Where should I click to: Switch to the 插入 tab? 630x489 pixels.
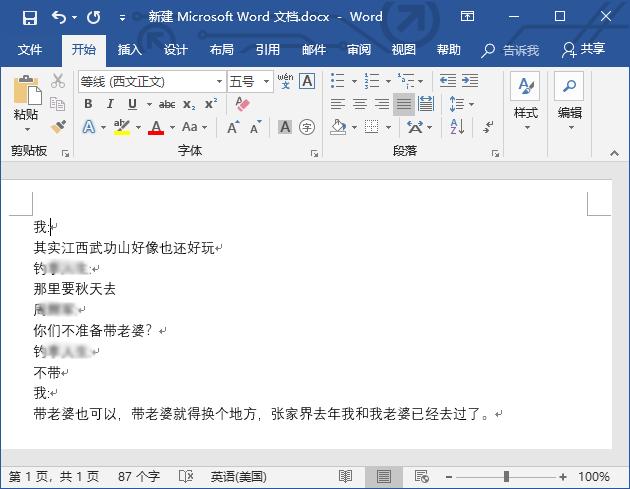129,50
